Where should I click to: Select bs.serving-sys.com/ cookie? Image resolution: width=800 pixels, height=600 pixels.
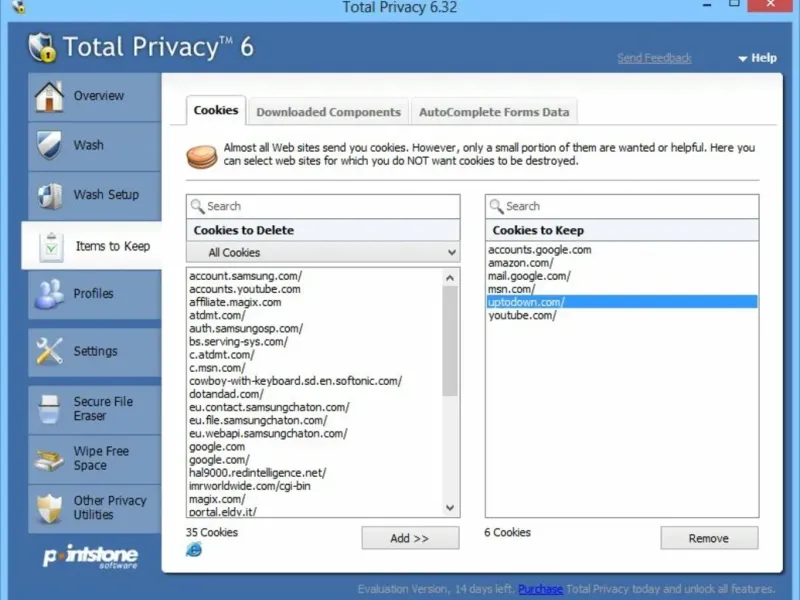click(238, 342)
